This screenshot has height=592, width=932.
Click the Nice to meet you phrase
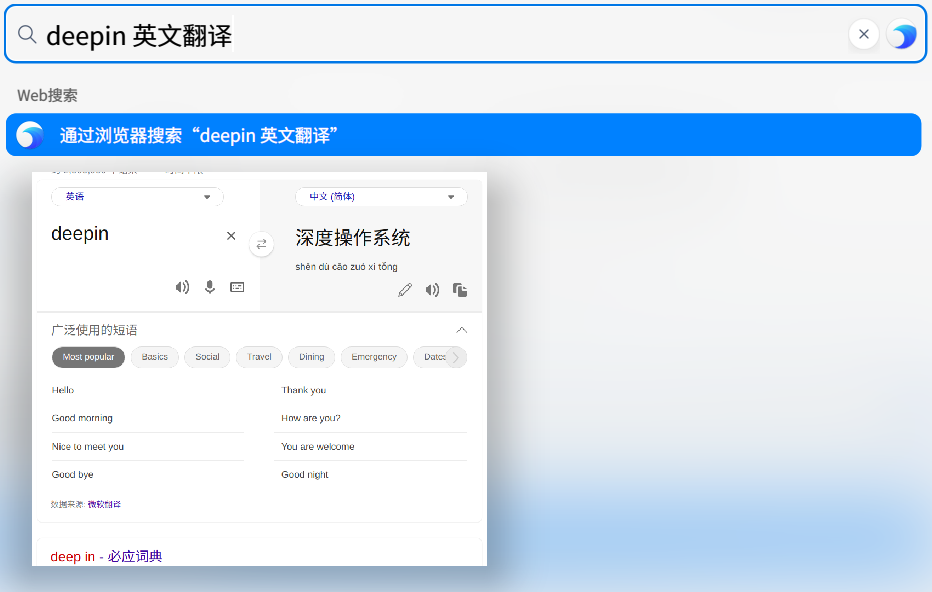[88, 447]
